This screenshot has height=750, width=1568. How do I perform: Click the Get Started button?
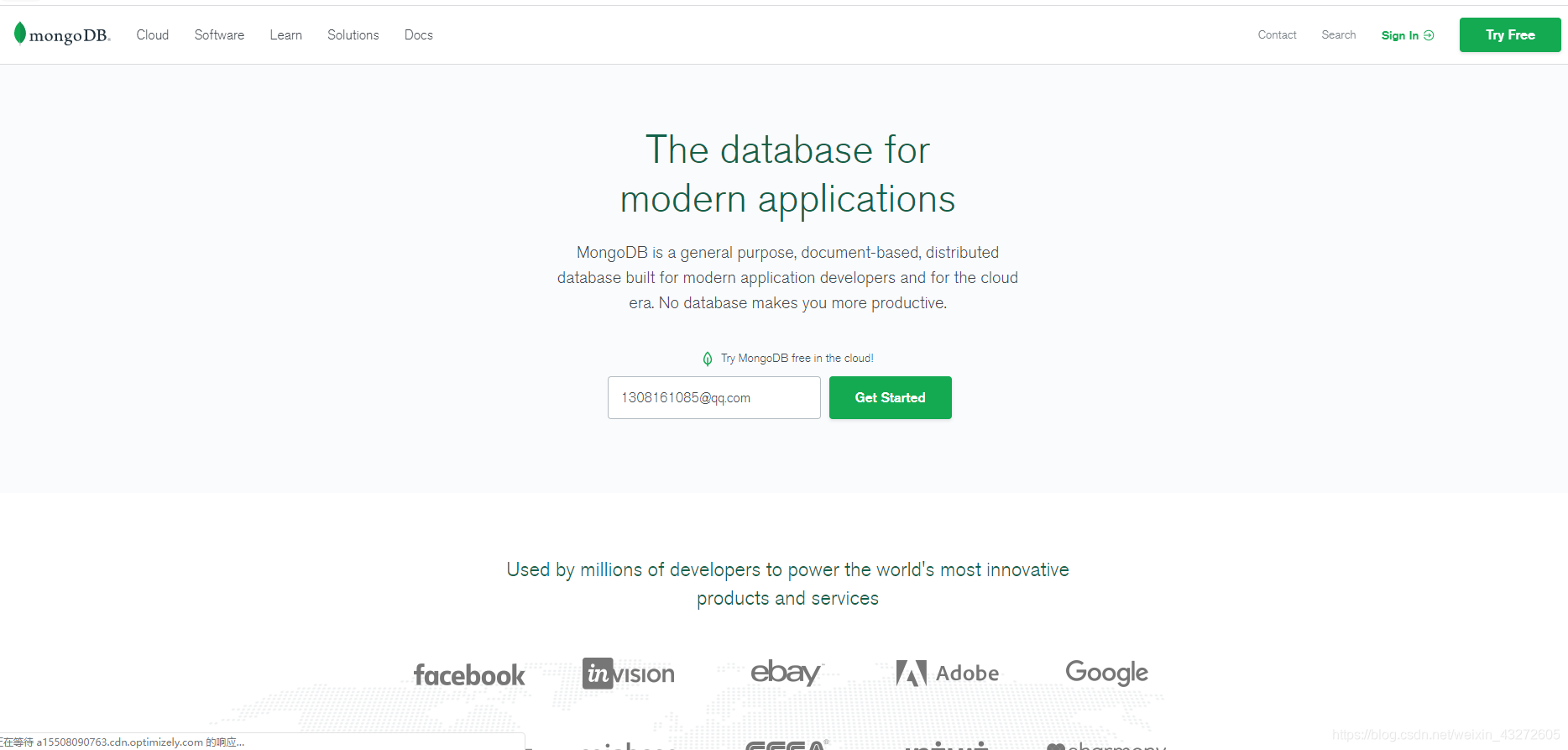pos(891,397)
